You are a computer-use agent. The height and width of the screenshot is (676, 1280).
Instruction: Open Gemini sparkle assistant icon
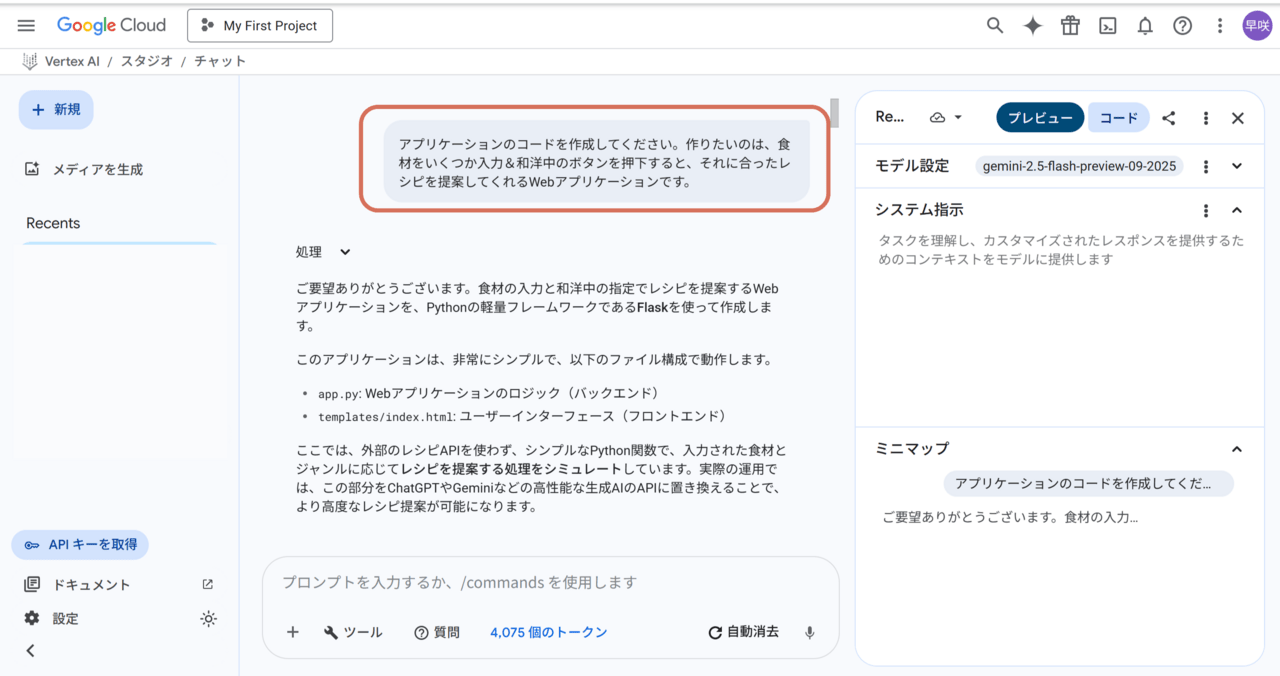tap(1033, 26)
